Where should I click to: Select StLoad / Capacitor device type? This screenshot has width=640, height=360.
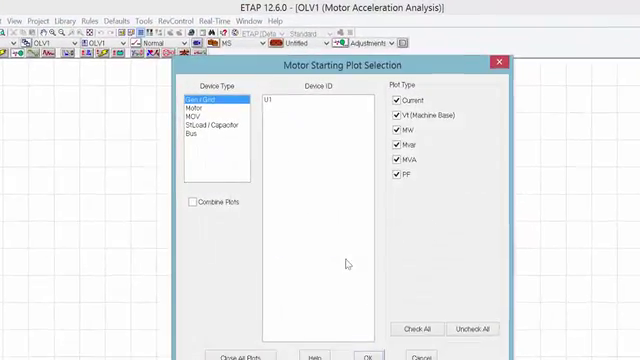pyautogui.click(x=217, y=125)
